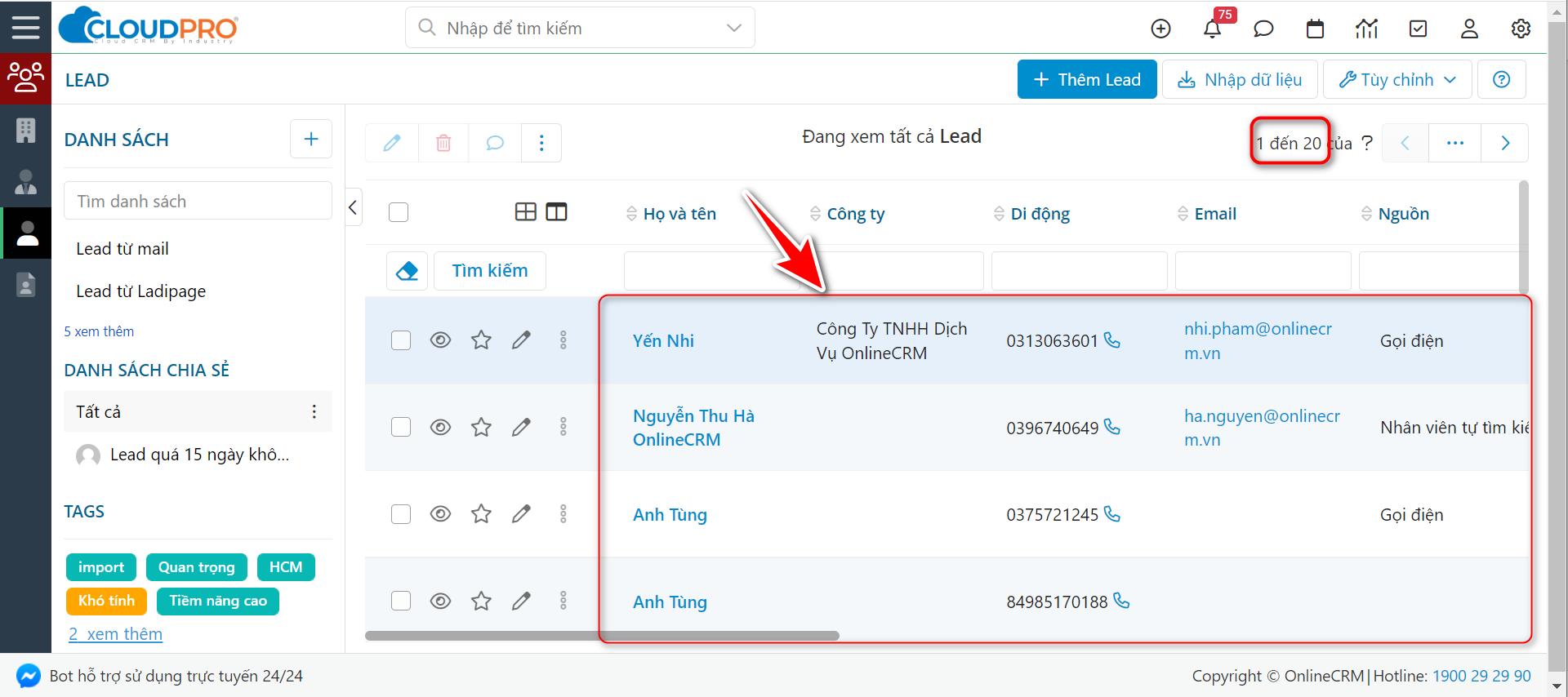Screen dimensions: 1568x697
Task: Open the notifications bell
Action: tap(1212, 29)
